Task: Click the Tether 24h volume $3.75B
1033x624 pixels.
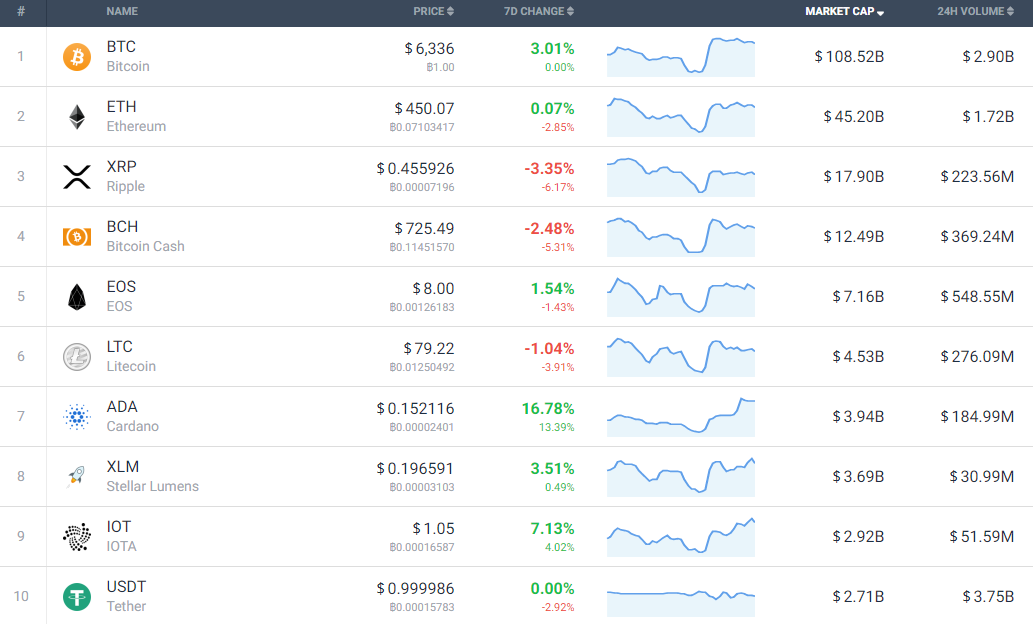Action: click(988, 596)
